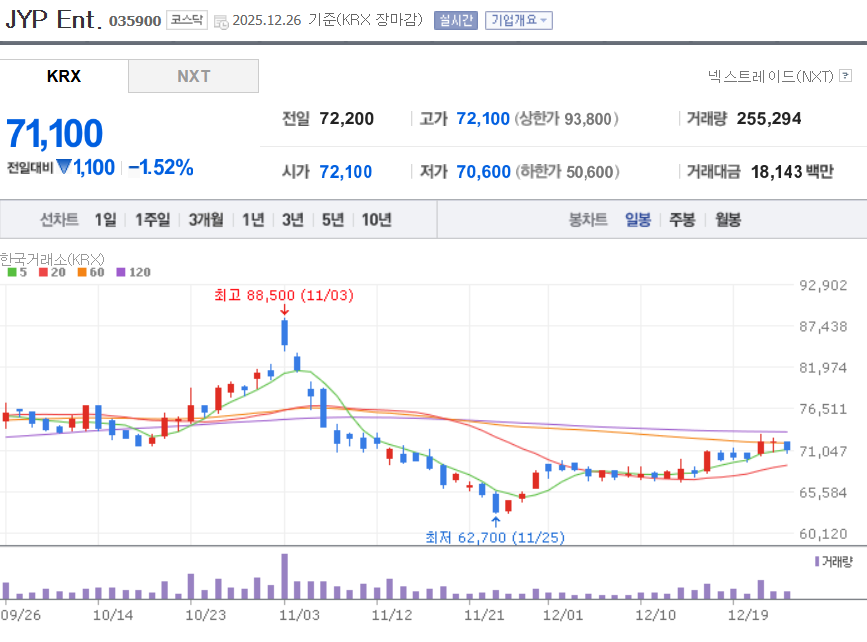
Task: Select the 10년 line chart period
Action: [x=377, y=220]
